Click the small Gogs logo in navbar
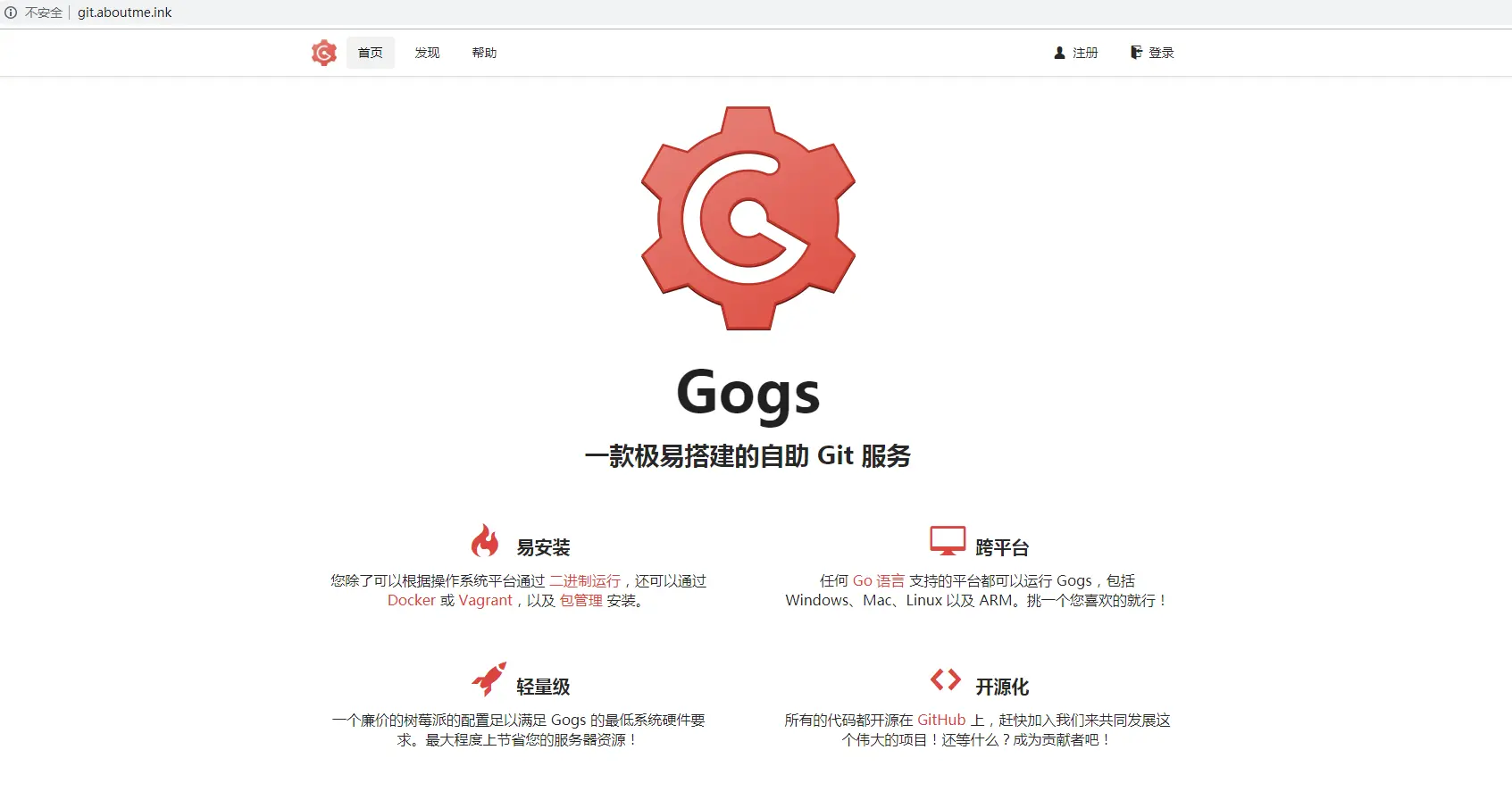This screenshot has width=1512, height=800. tap(323, 53)
